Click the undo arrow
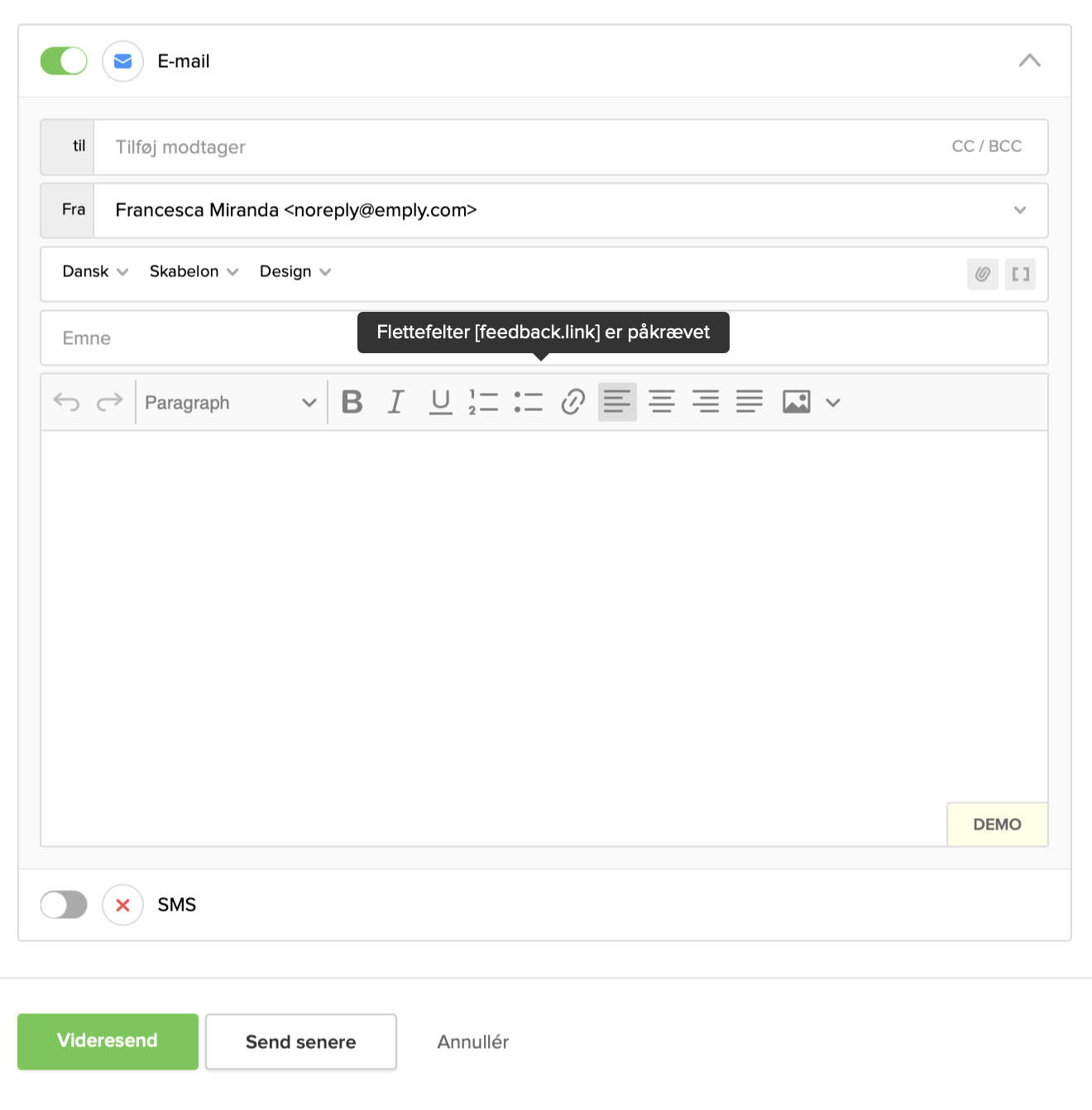The image size is (1092, 1110). pyautogui.click(x=67, y=403)
